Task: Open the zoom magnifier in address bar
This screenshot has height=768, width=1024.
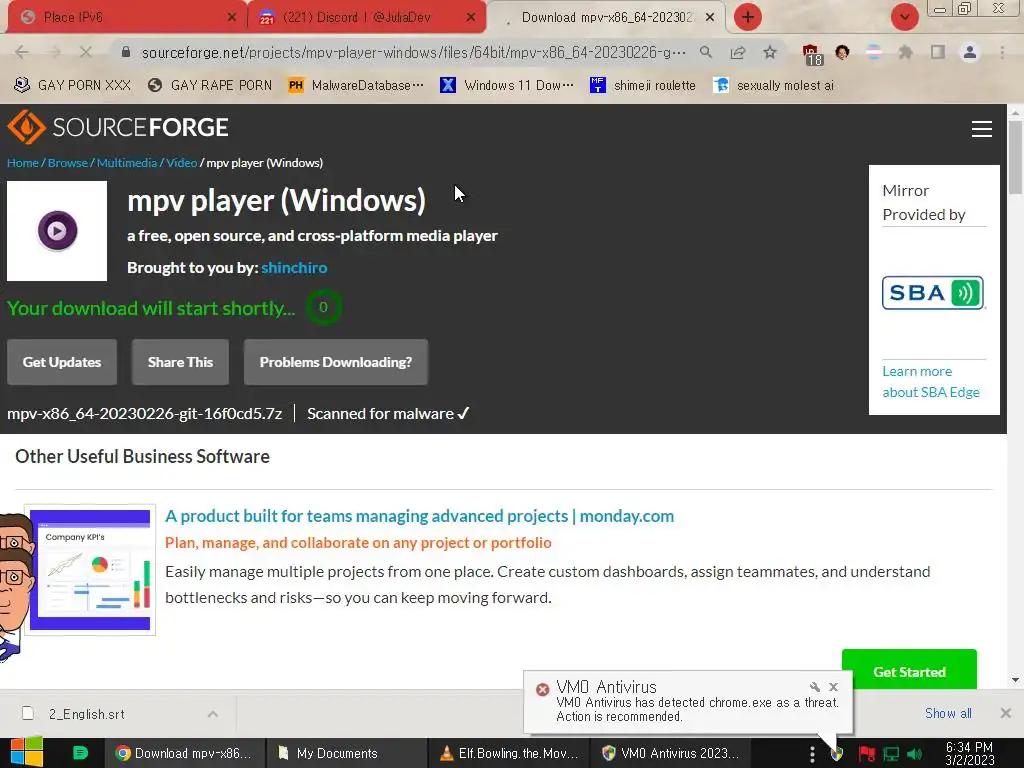Action: (705, 52)
